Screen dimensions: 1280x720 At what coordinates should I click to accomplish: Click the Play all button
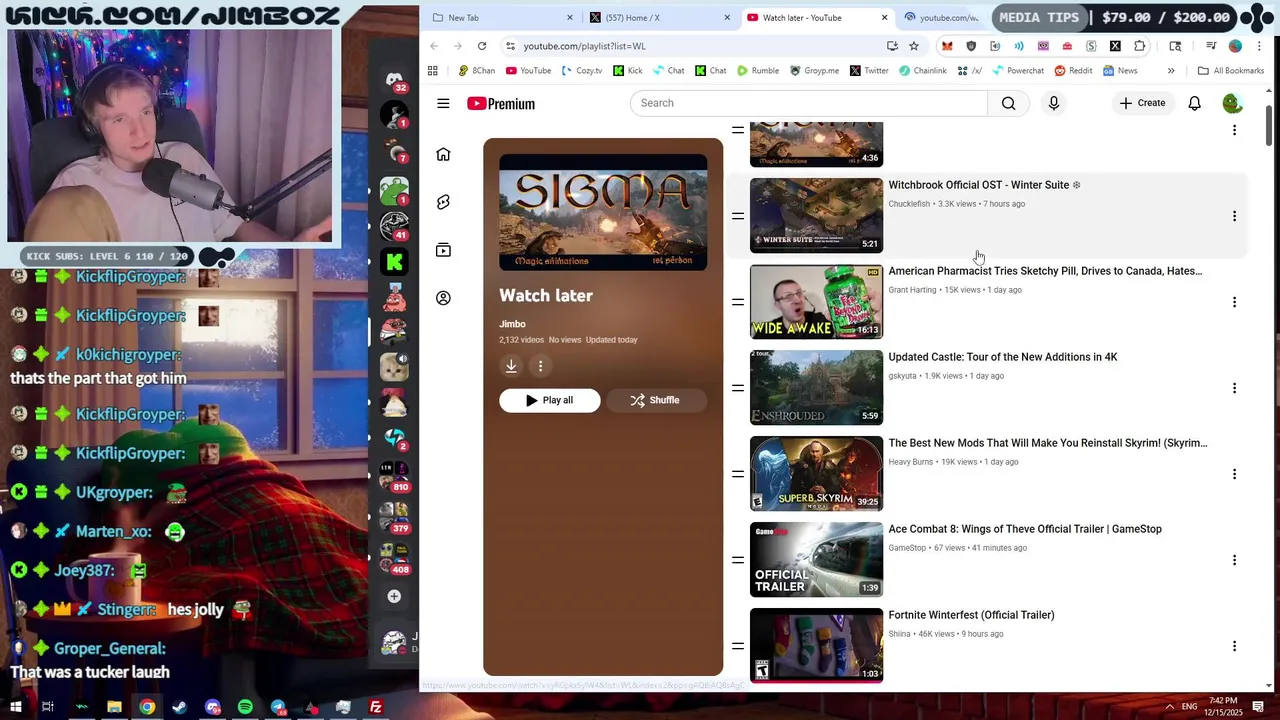(x=550, y=400)
